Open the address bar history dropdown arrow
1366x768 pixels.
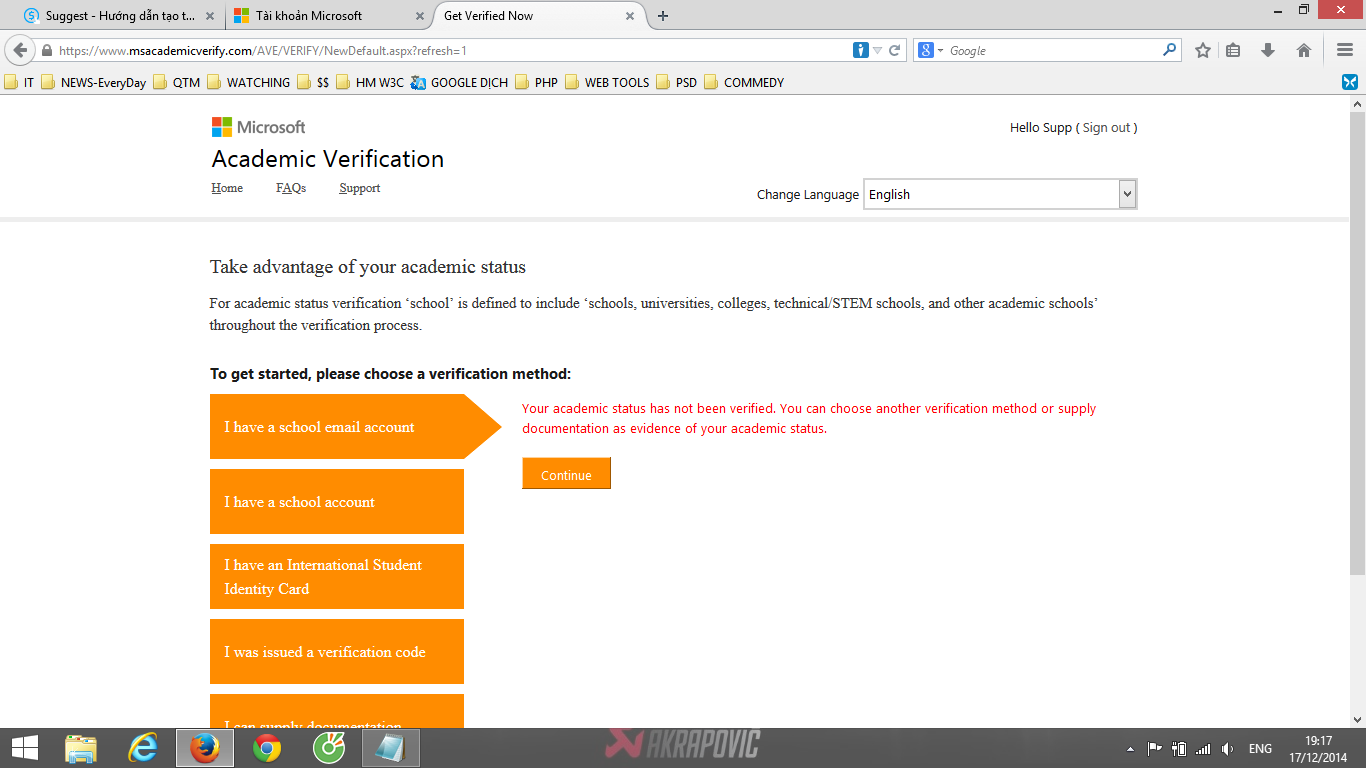click(x=877, y=50)
